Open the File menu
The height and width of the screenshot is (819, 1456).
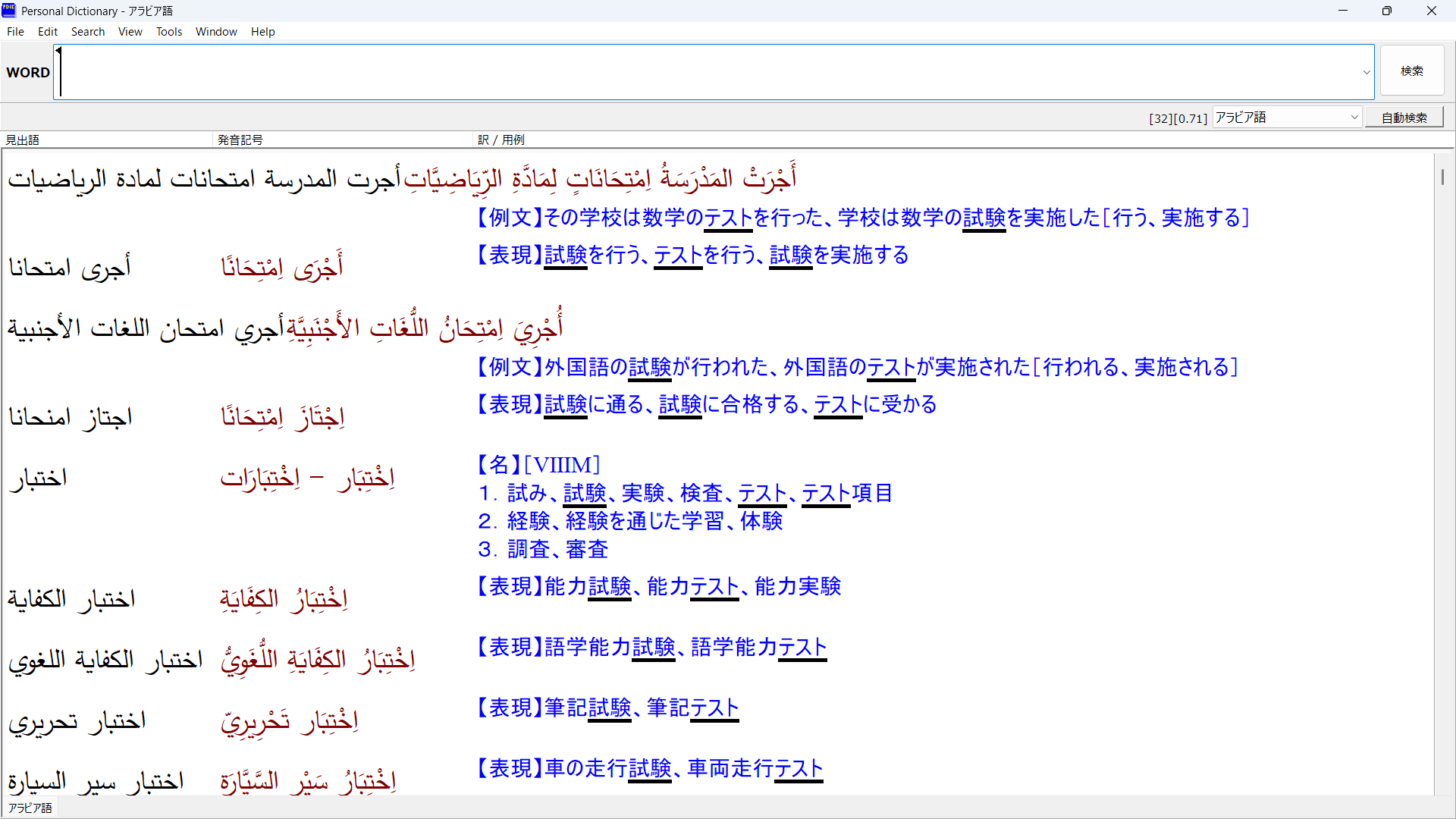[15, 32]
